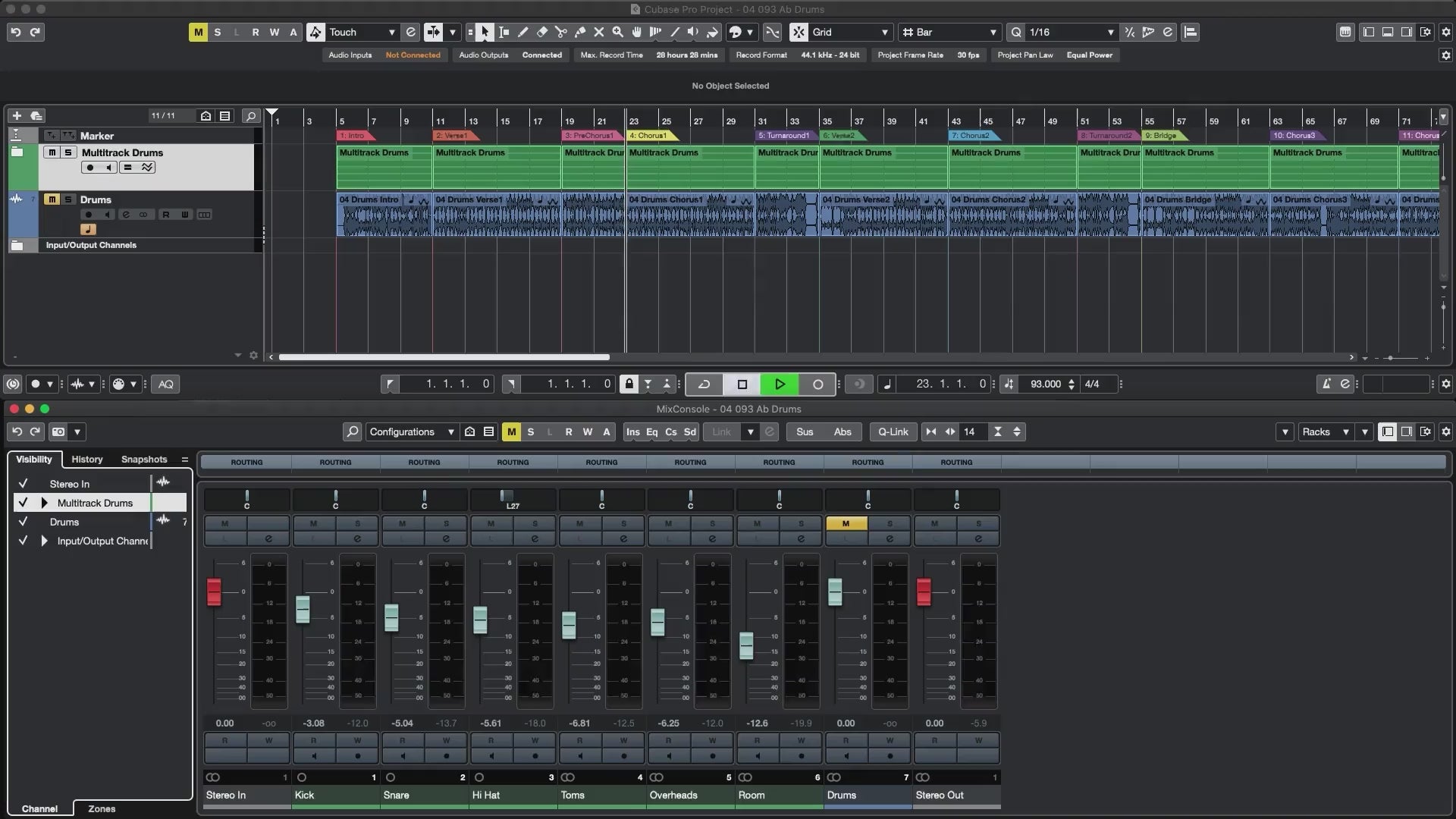This screenshot has height=819, width=1456.
Task: Toggle the transport Cycle loop button
Action: 704,384
